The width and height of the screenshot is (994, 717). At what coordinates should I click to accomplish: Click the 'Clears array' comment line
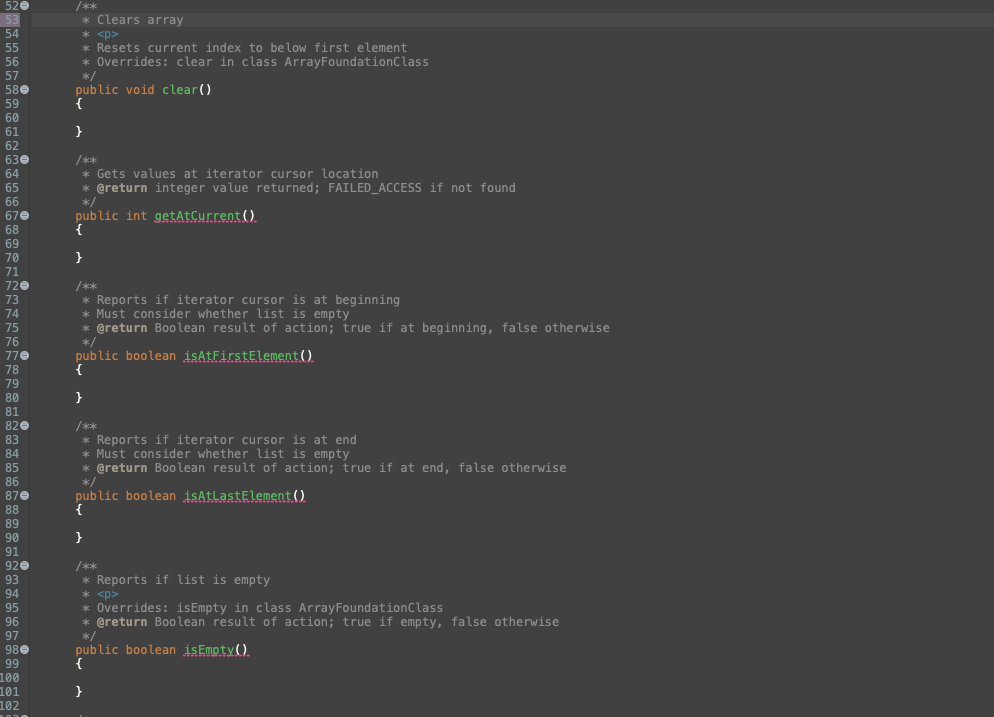[x=140, y=20]
